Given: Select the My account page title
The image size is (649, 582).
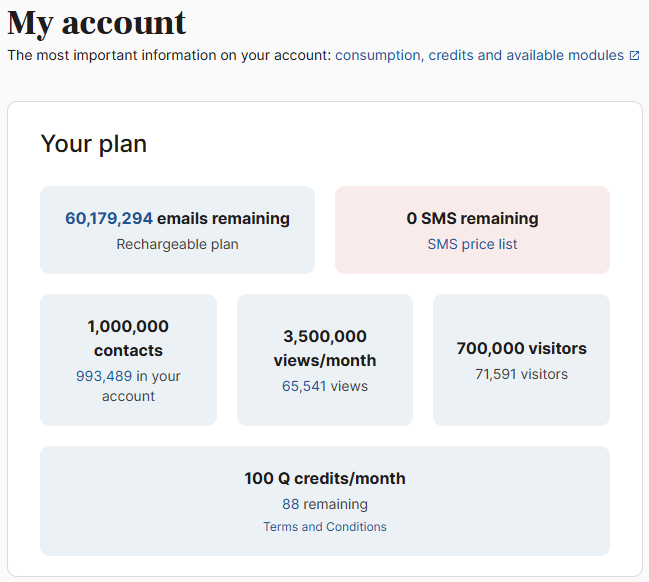Looking at the screenshot, I should (x=97, y=23).
